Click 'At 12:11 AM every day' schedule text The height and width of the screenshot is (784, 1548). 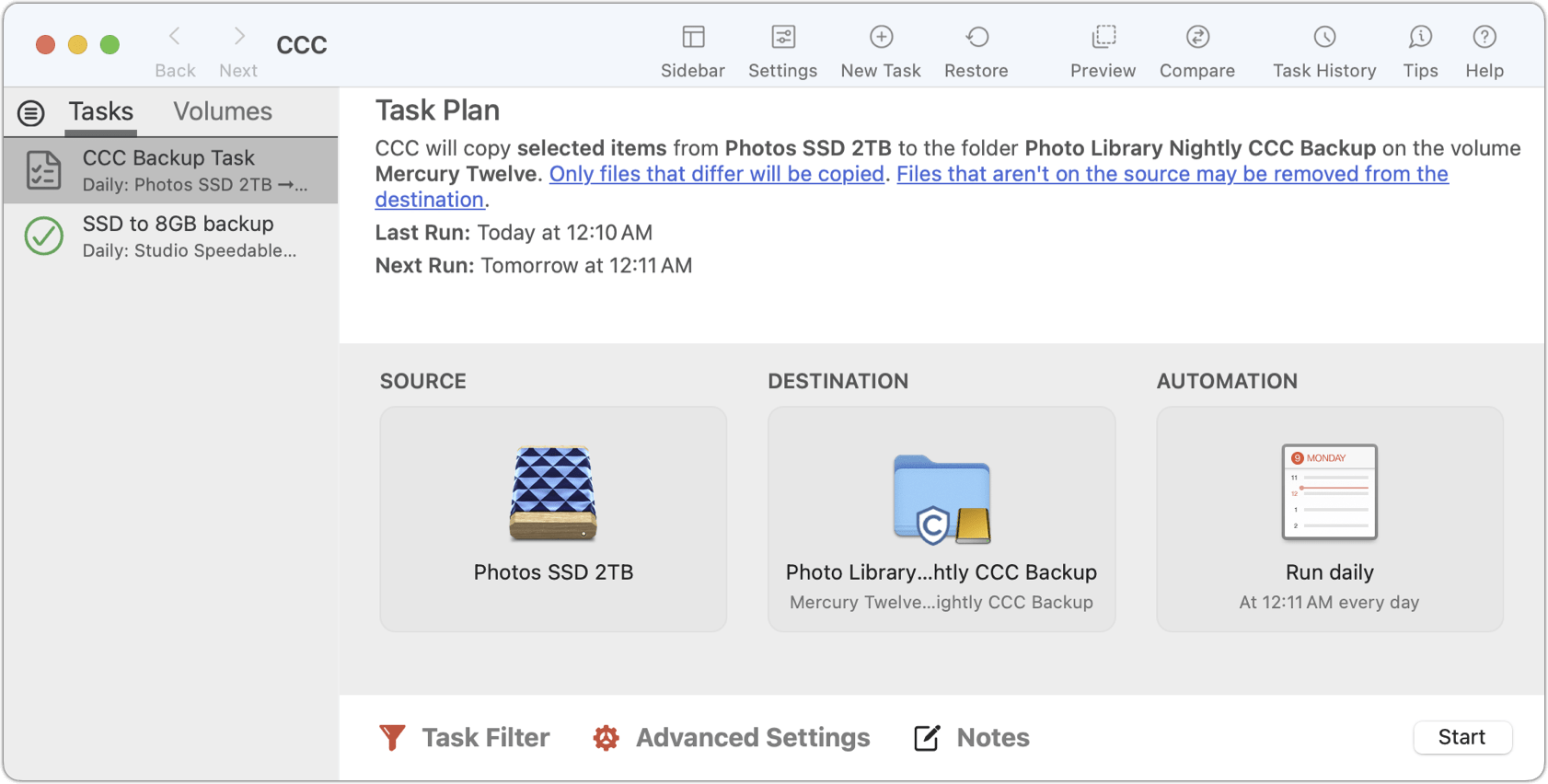click(x=1330, y=603)
